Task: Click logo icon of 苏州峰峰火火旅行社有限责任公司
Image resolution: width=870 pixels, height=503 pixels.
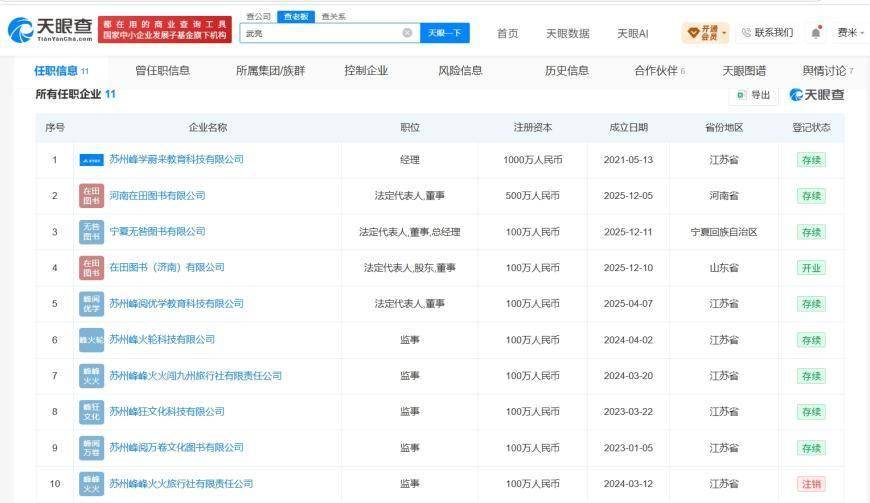Action: [x=92, y=484]
